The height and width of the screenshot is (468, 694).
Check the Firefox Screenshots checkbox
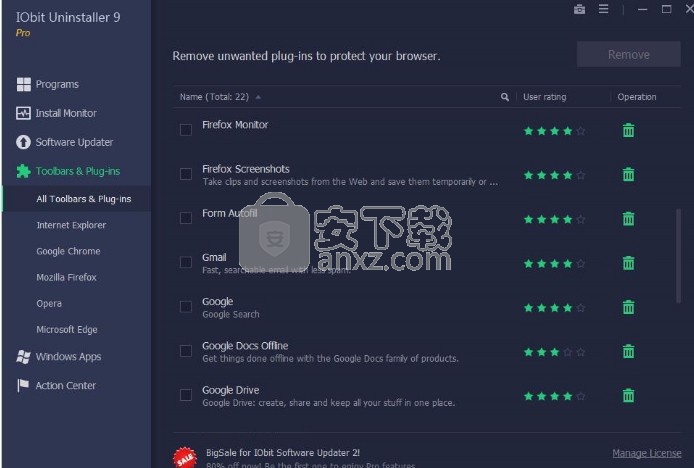(x=186, y=174)
